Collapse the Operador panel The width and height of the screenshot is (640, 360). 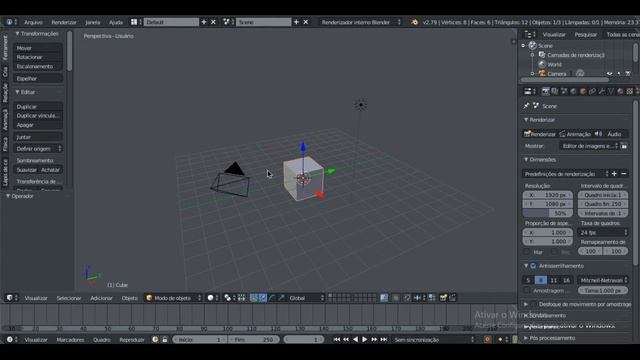20,196
